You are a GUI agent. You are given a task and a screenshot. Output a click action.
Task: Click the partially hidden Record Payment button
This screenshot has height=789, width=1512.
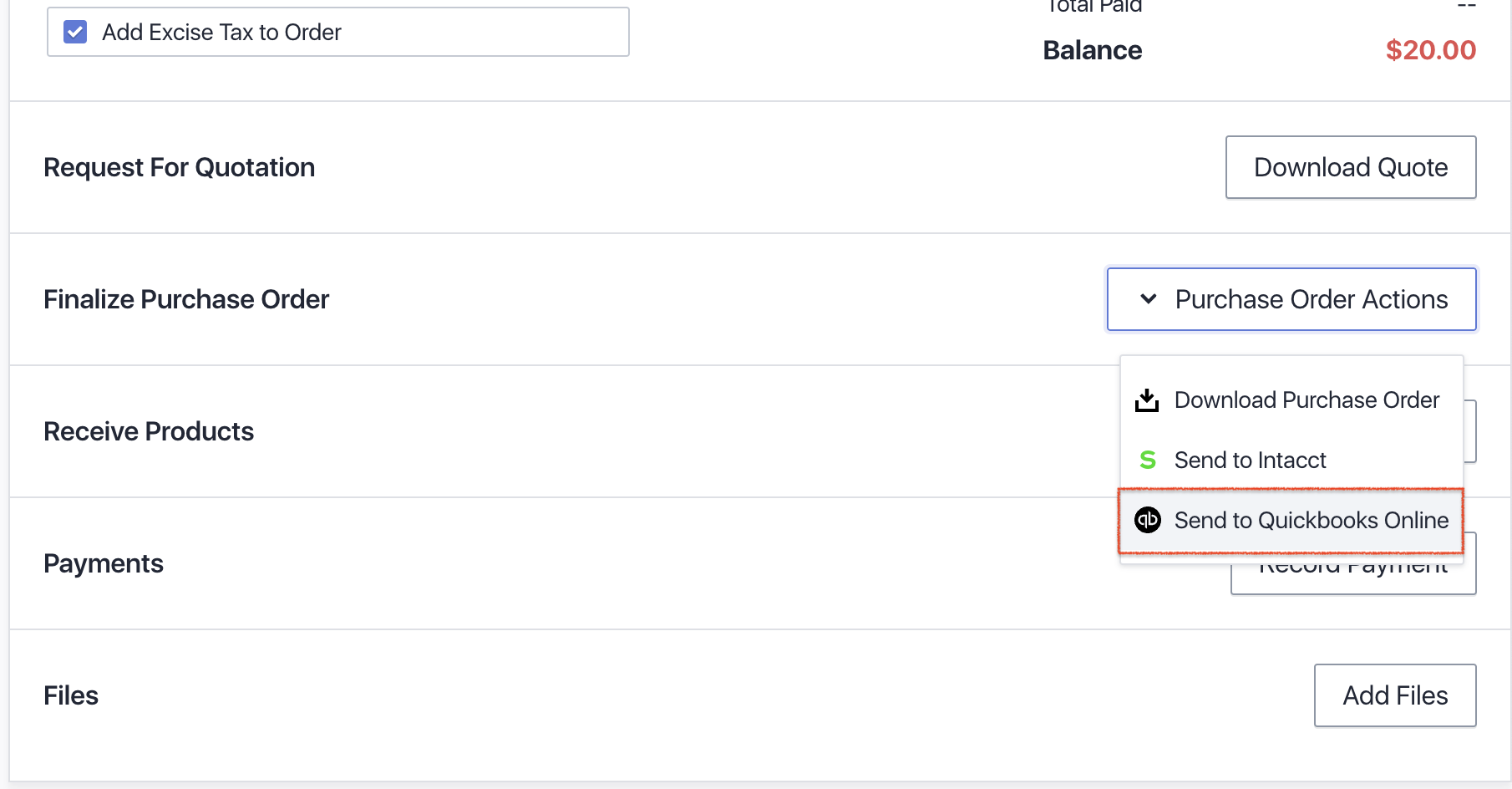1353,578
